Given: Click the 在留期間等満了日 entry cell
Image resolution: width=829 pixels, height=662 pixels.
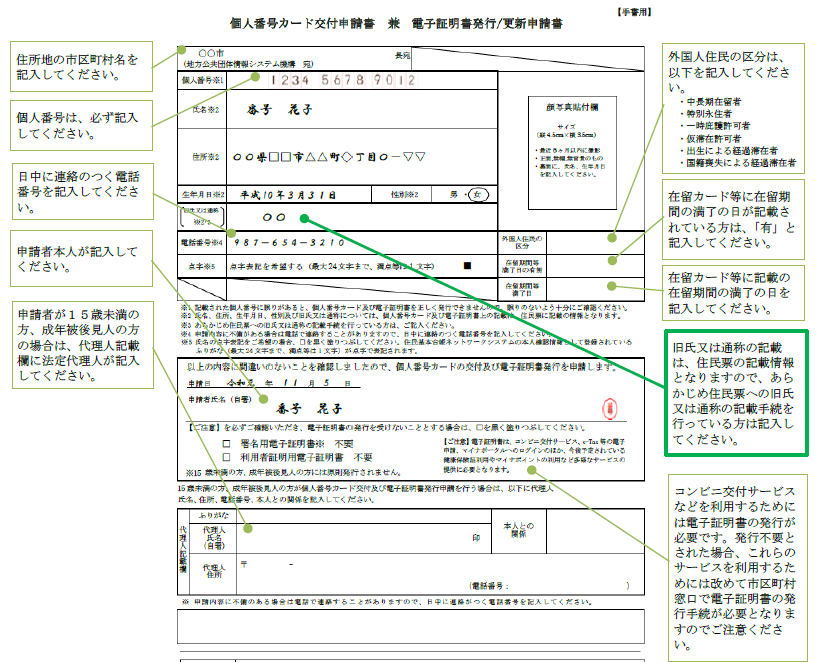Looking at the screenshot, I should 595,289.
